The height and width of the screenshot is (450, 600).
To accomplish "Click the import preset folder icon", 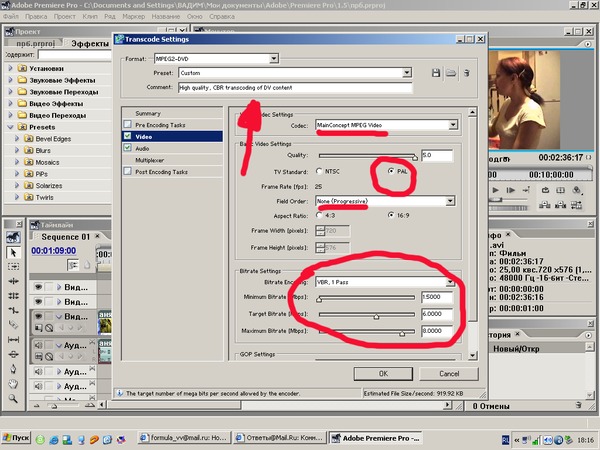I will click(x=451, y=73).
